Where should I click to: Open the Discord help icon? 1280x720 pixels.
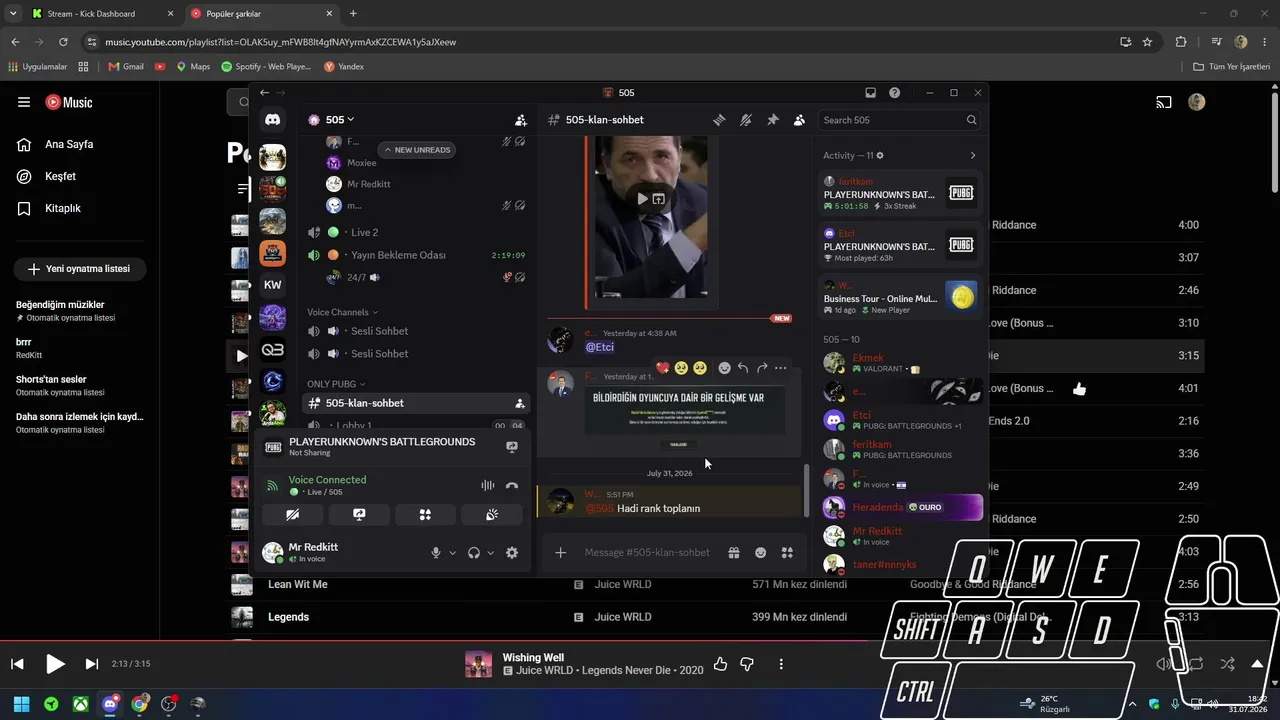894,93
